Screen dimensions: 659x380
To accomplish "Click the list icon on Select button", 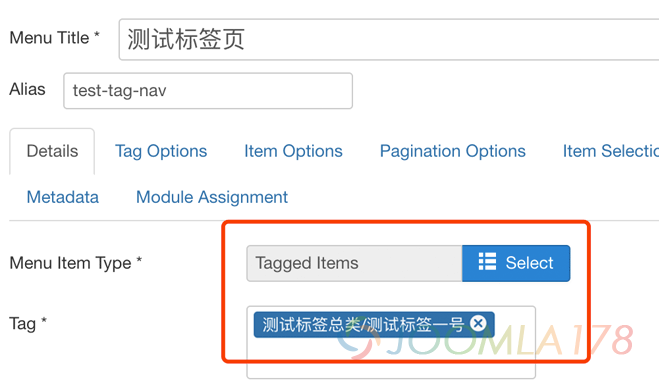I will (x=487, y=261).
